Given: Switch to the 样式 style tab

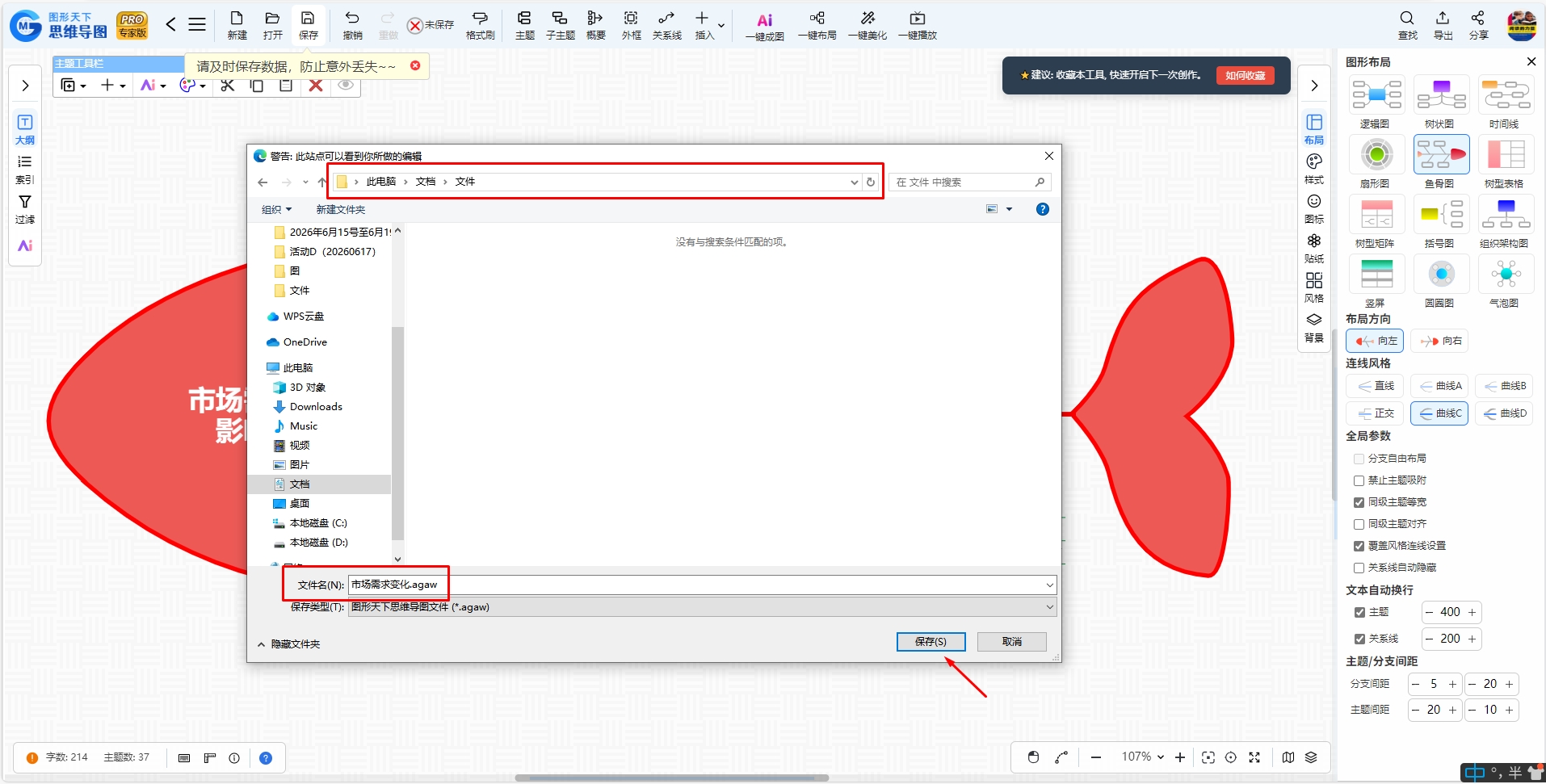Looking at the screenshot, I should click(1314, 169).
